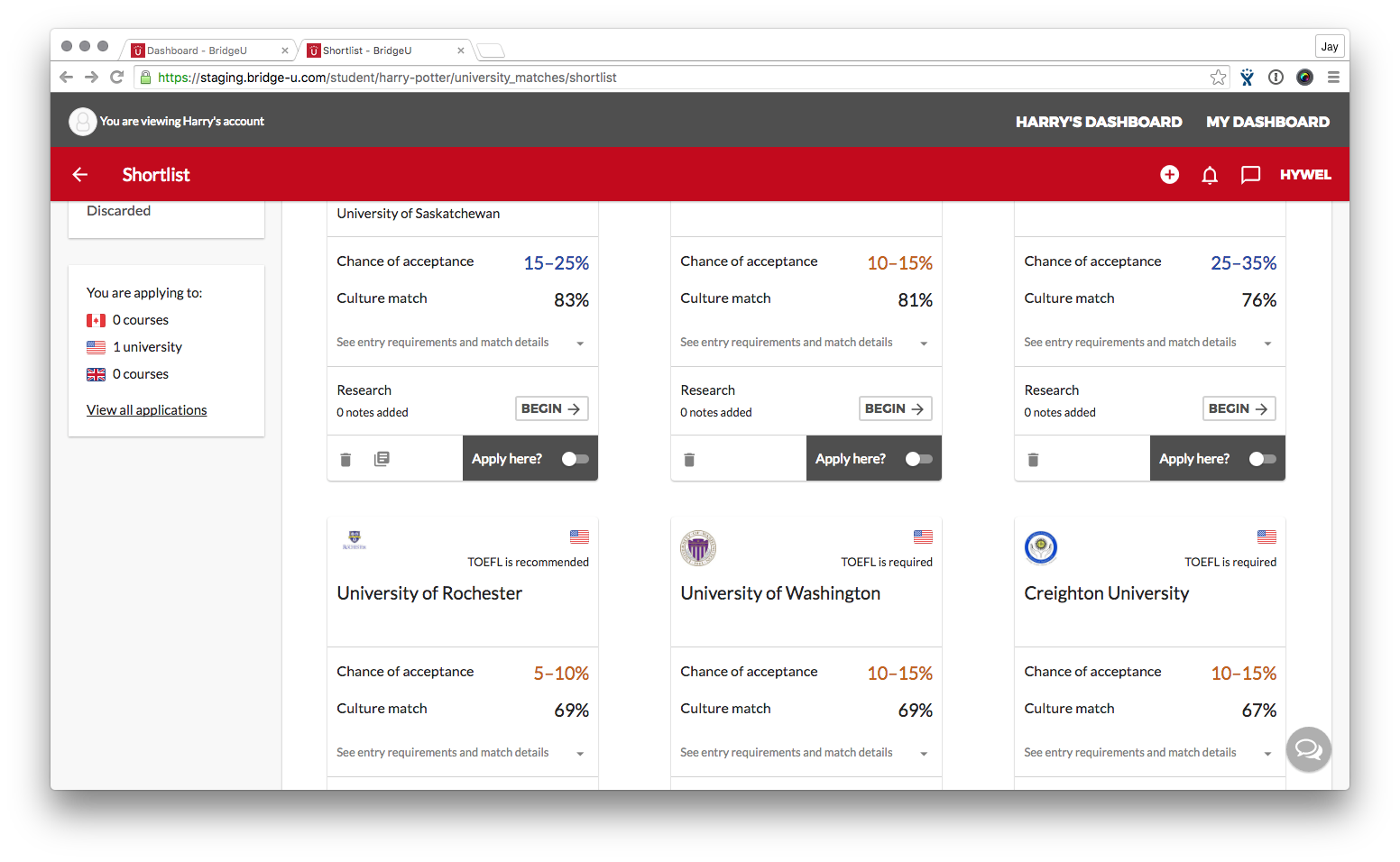The width and height of the screenshot is (1400, 862).
Task: Expand entry requirements for University of Washington
Action: point(805,753)
